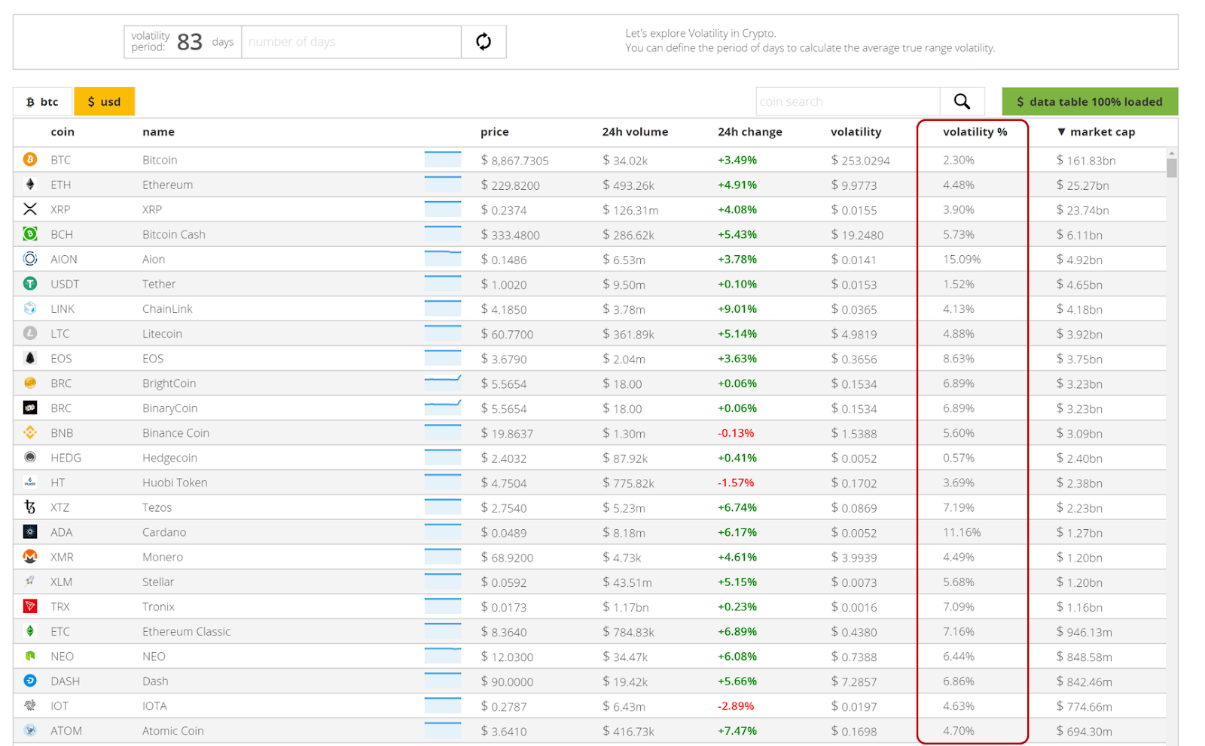The height and width of the screenshot is (746, 1205).
Task: Click the Stellar XLM icon
Action: coord(30,582)
